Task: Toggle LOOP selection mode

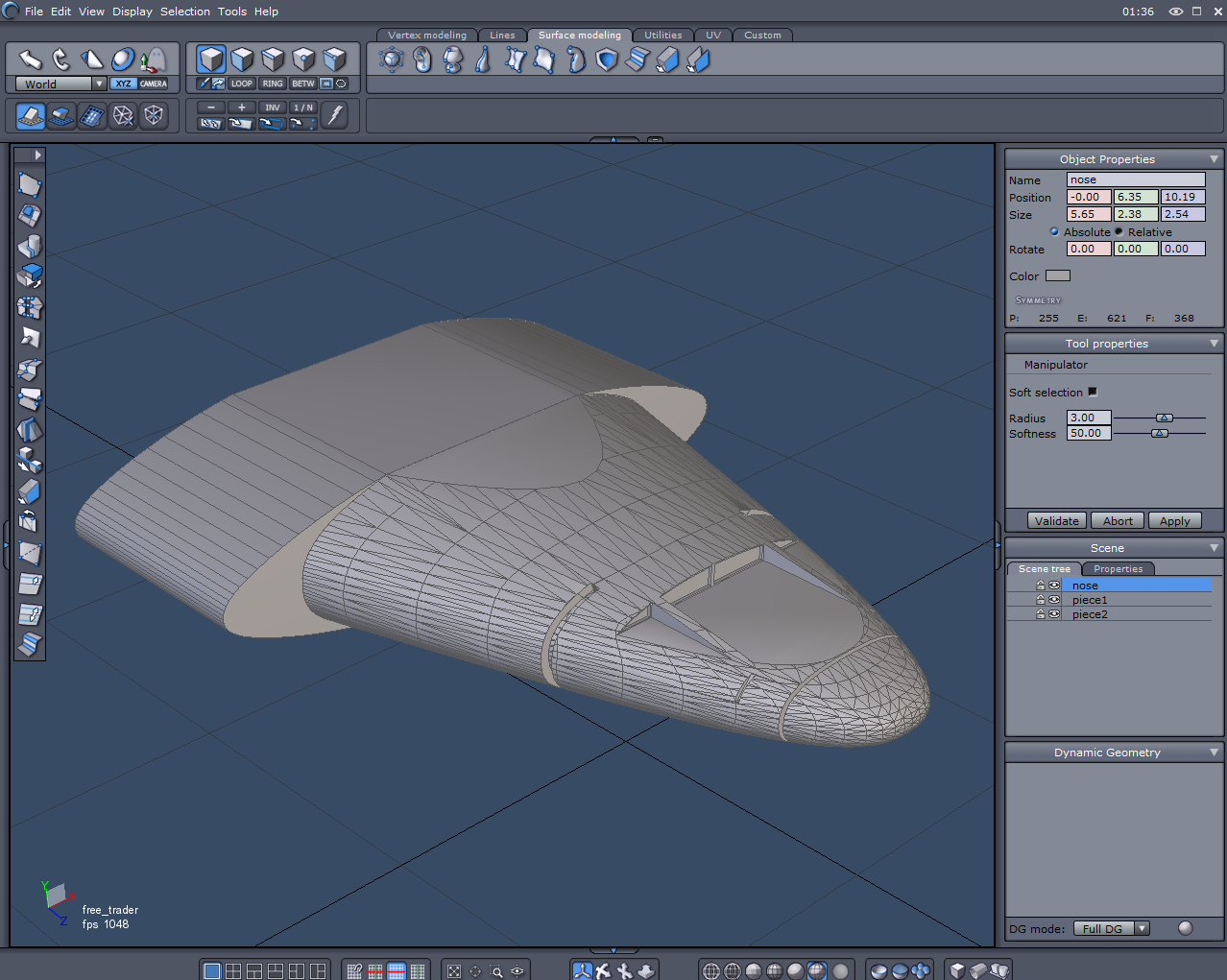Action: (241, 84)
